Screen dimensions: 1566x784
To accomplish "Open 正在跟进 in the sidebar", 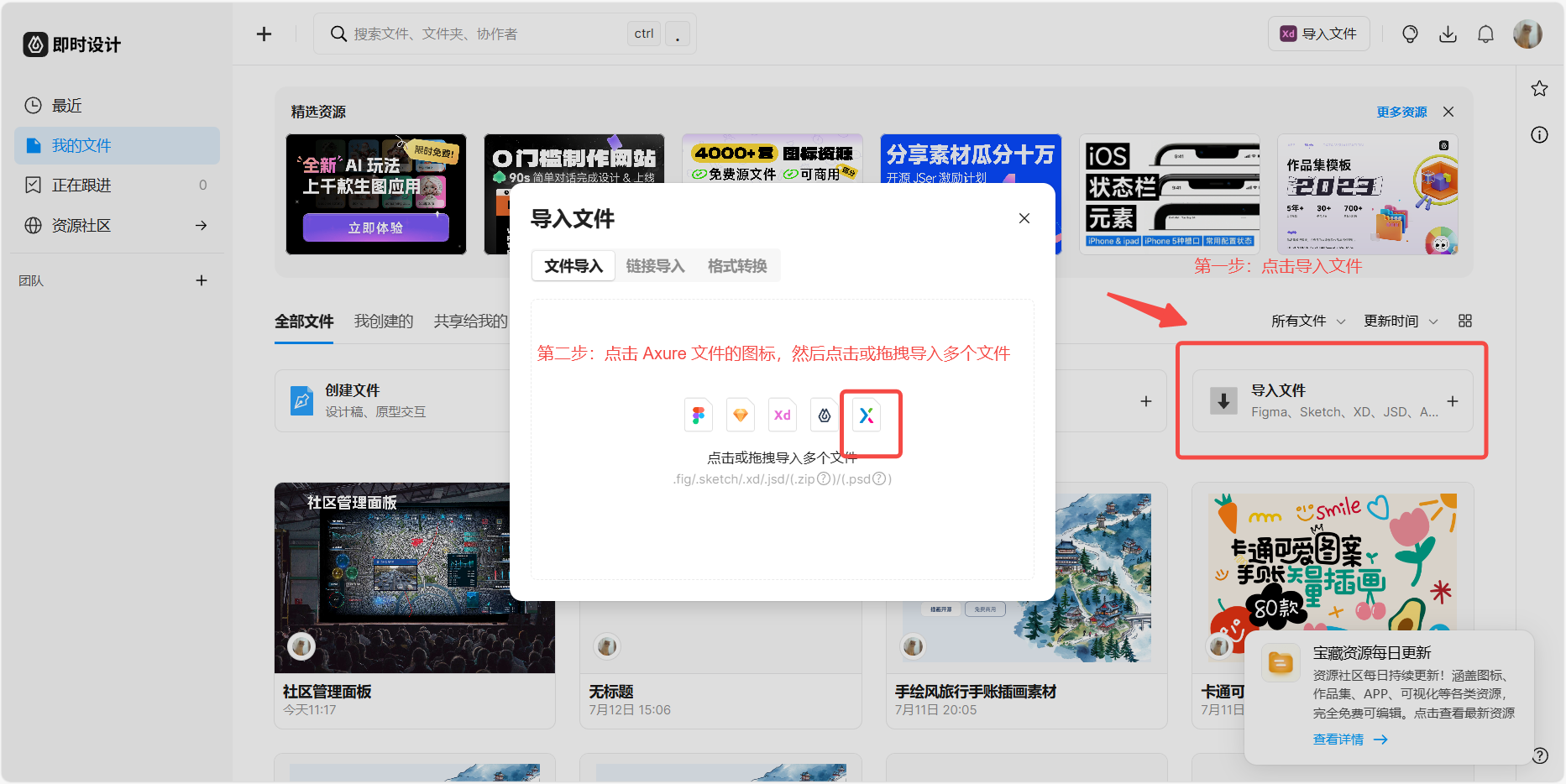I will (117, 185).
